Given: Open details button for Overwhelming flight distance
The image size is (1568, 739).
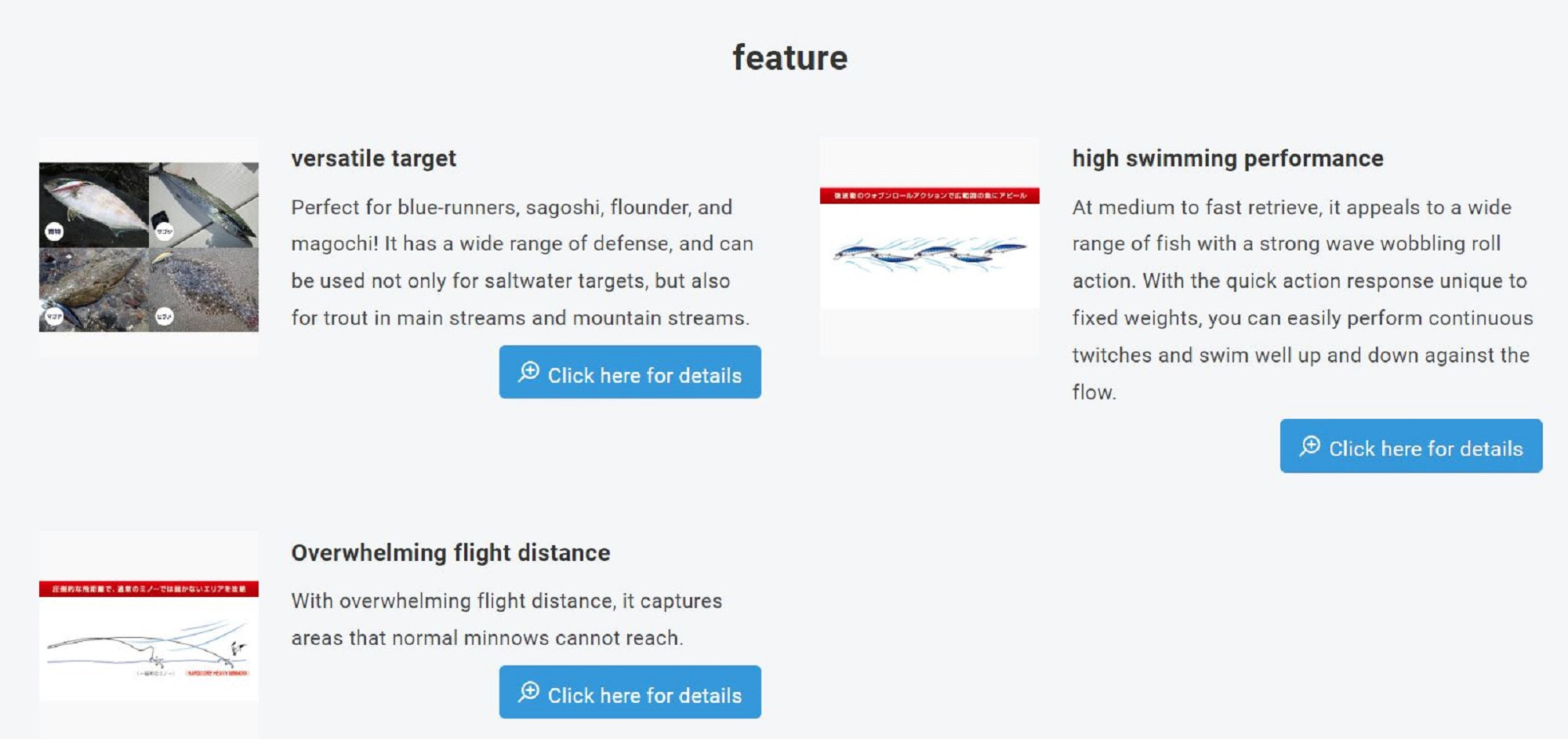Looking at the screenshot, I should (x=630, y=693).
